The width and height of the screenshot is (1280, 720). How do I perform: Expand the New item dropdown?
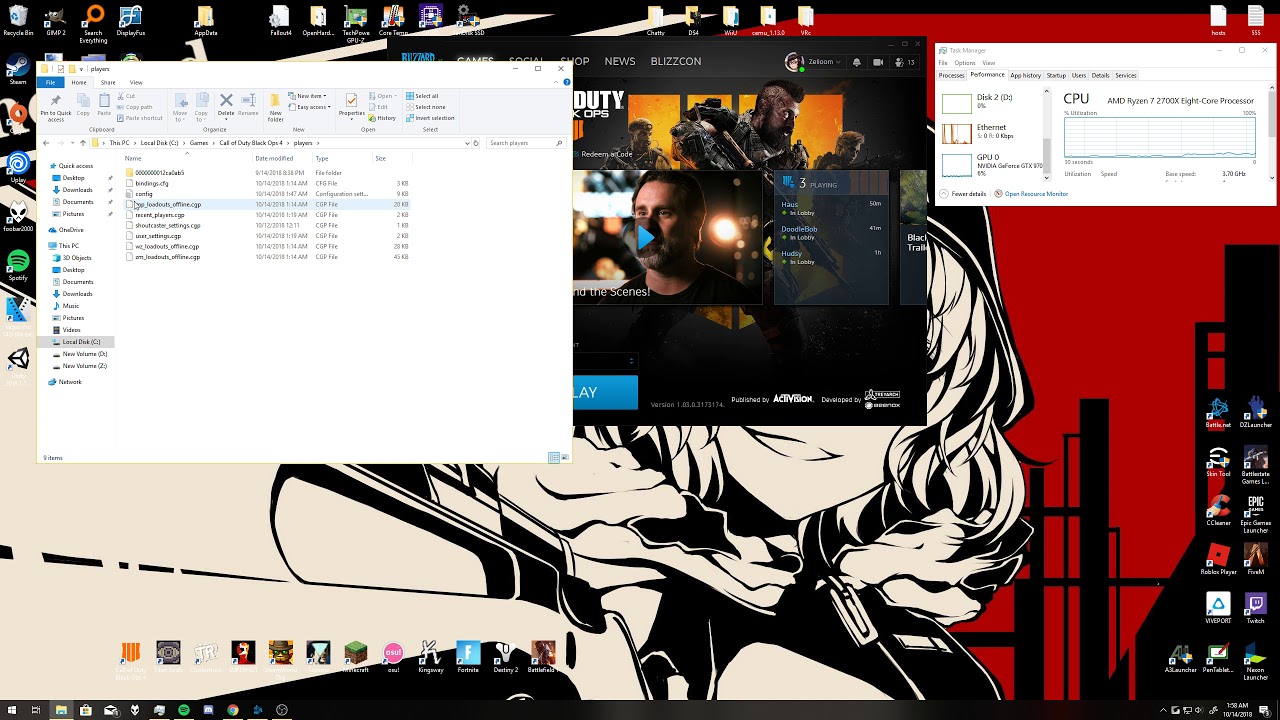[x=309, y=96]
